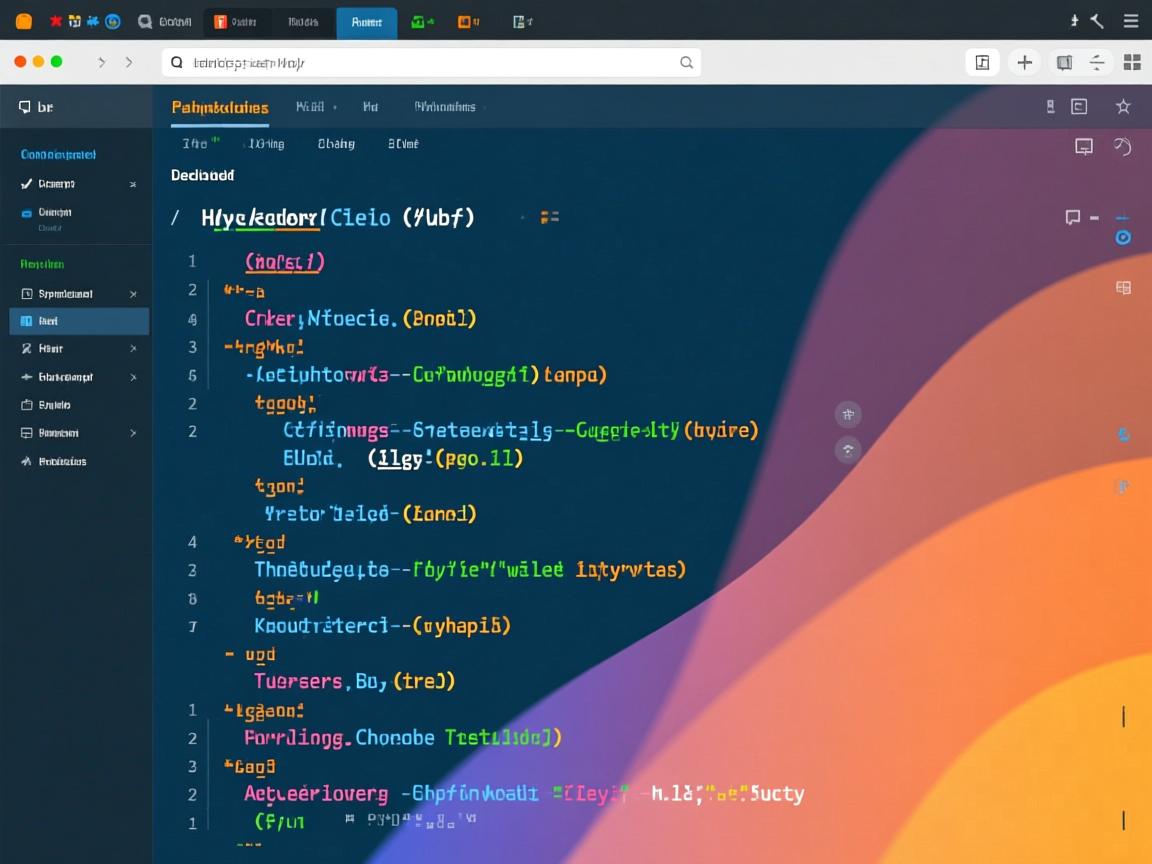Toggle the blue square sidebar item

(x=27, y=213)
